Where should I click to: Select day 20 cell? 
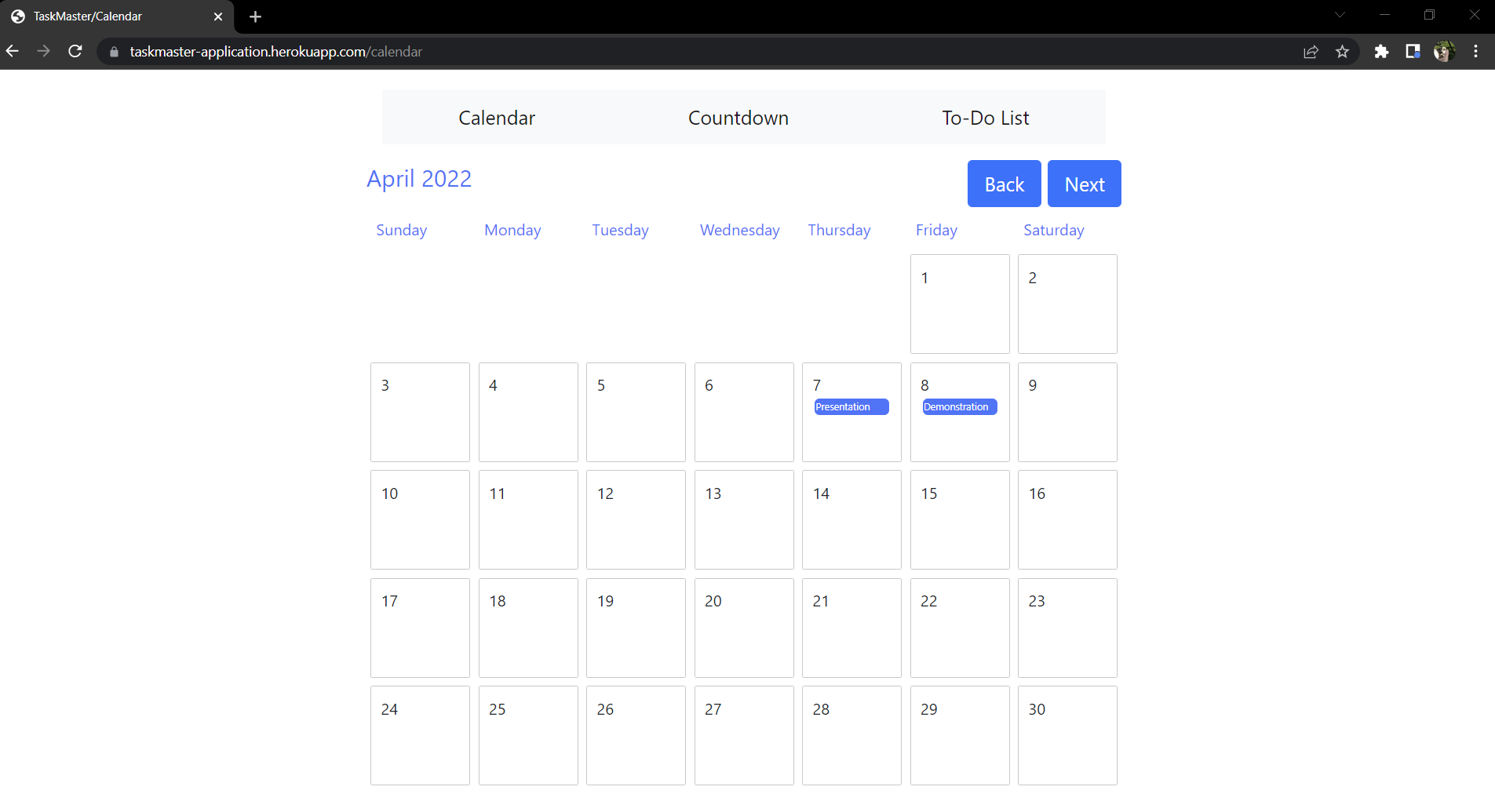coord(744,628)
